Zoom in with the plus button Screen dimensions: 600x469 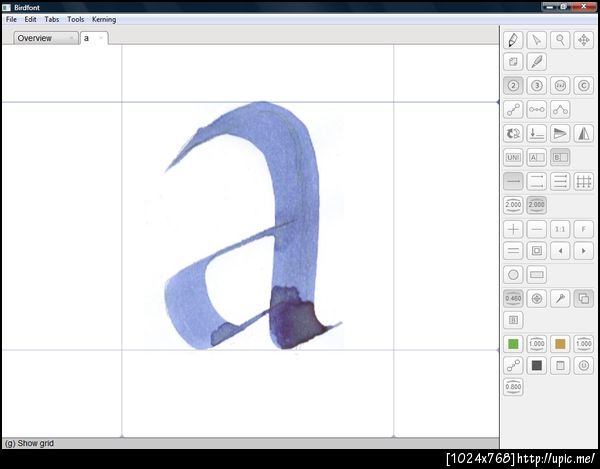513,229
